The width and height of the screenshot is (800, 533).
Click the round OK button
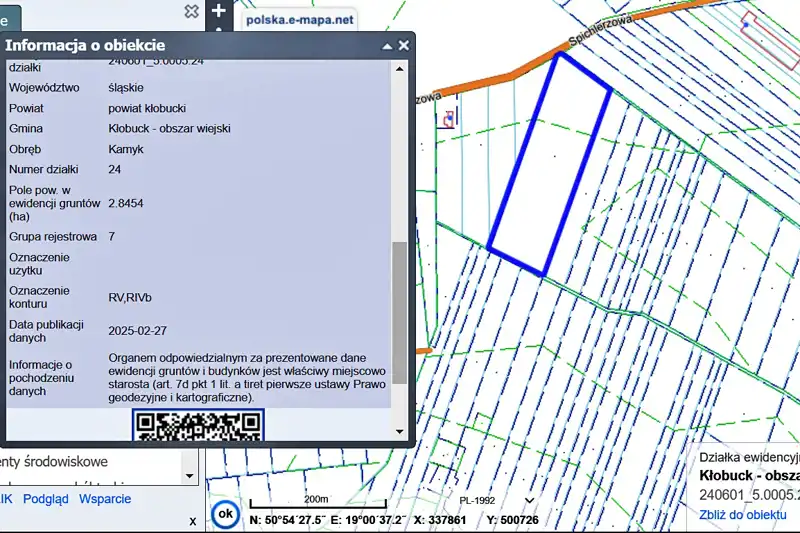coord(226,514)
